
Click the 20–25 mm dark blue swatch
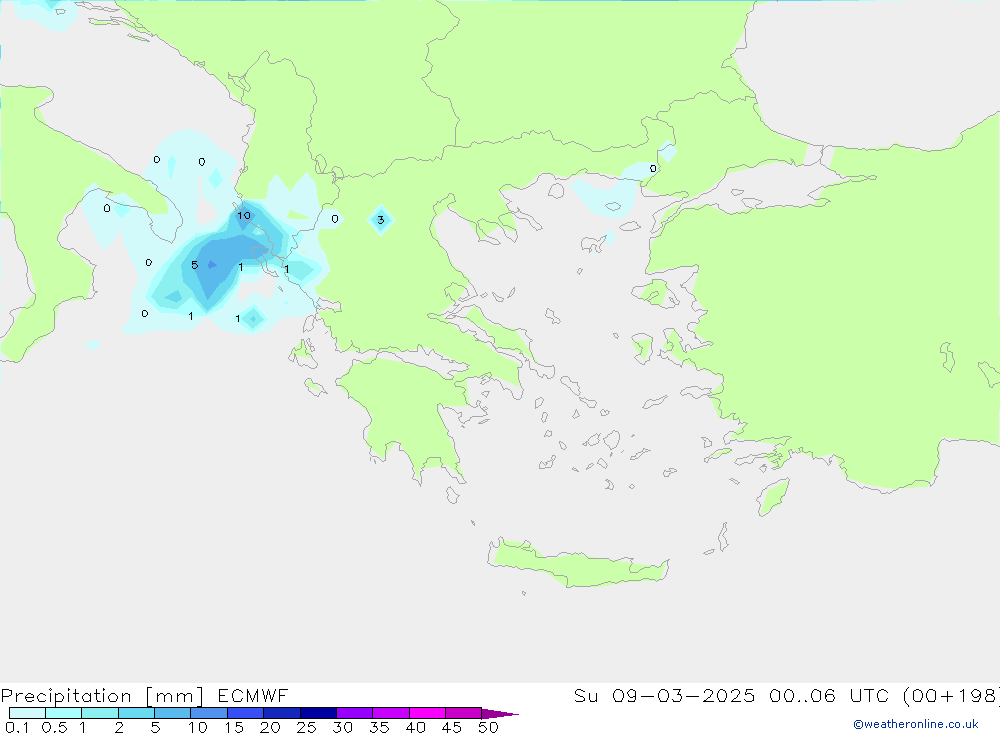tap(282, 713)
